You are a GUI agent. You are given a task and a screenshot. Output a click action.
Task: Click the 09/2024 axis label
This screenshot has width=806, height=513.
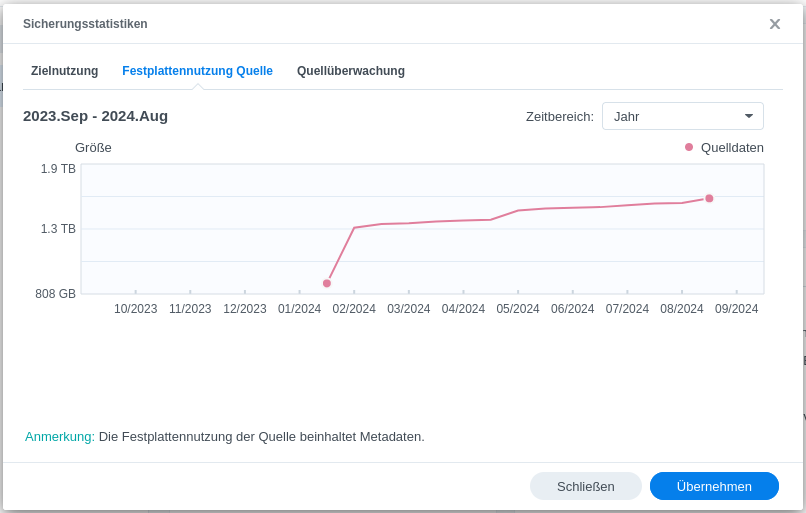[x=737, y=308]
